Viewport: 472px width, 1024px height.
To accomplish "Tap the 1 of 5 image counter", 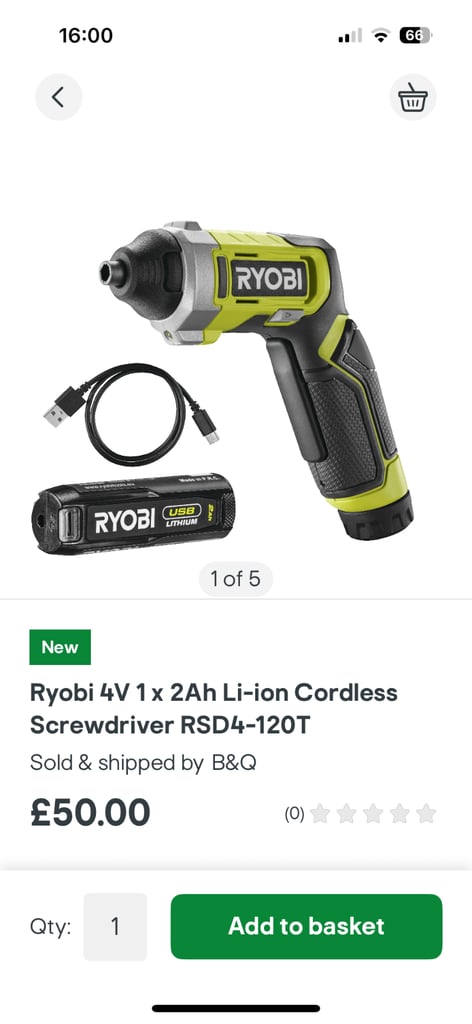I will (236, 579).
